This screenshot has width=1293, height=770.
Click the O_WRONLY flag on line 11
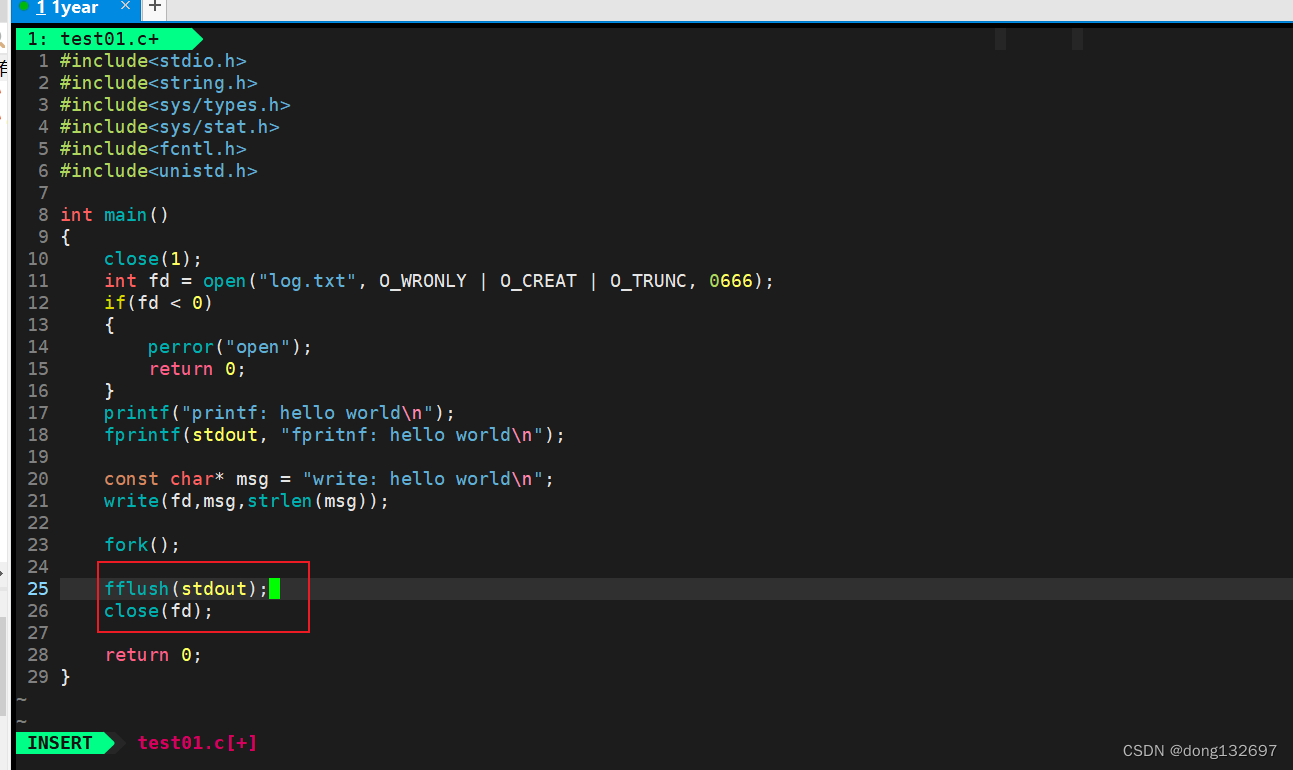point(422,281)
